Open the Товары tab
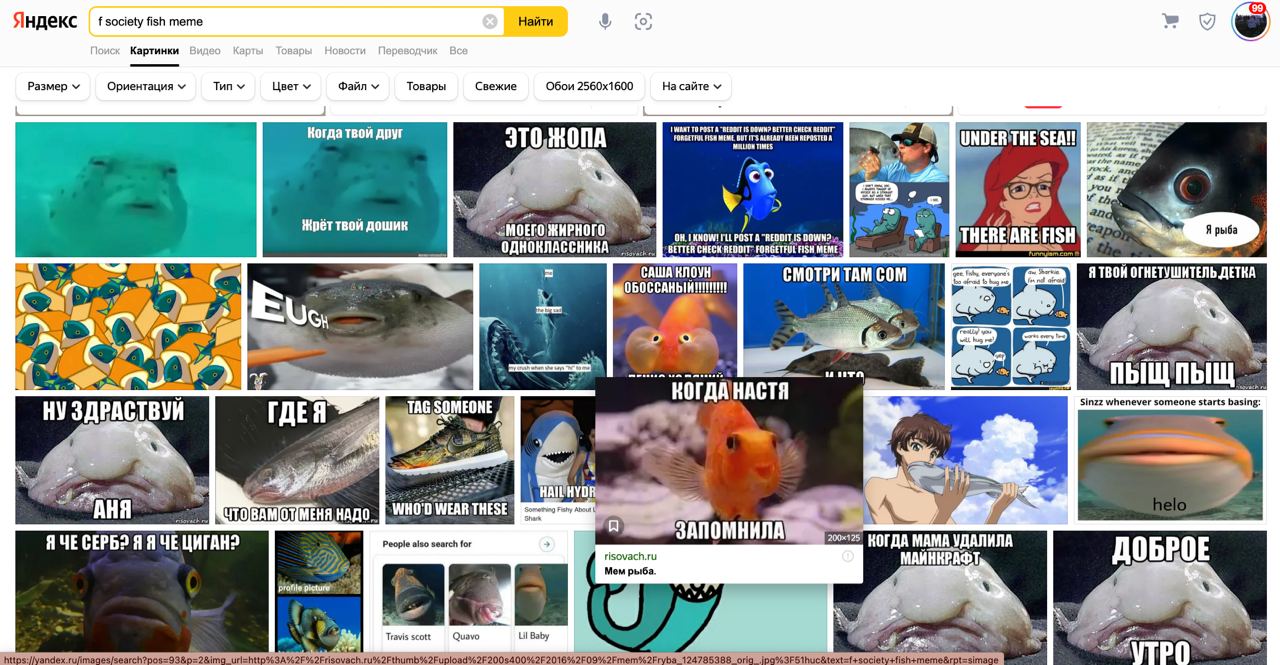1280x665 pixels. pos(294,50)
